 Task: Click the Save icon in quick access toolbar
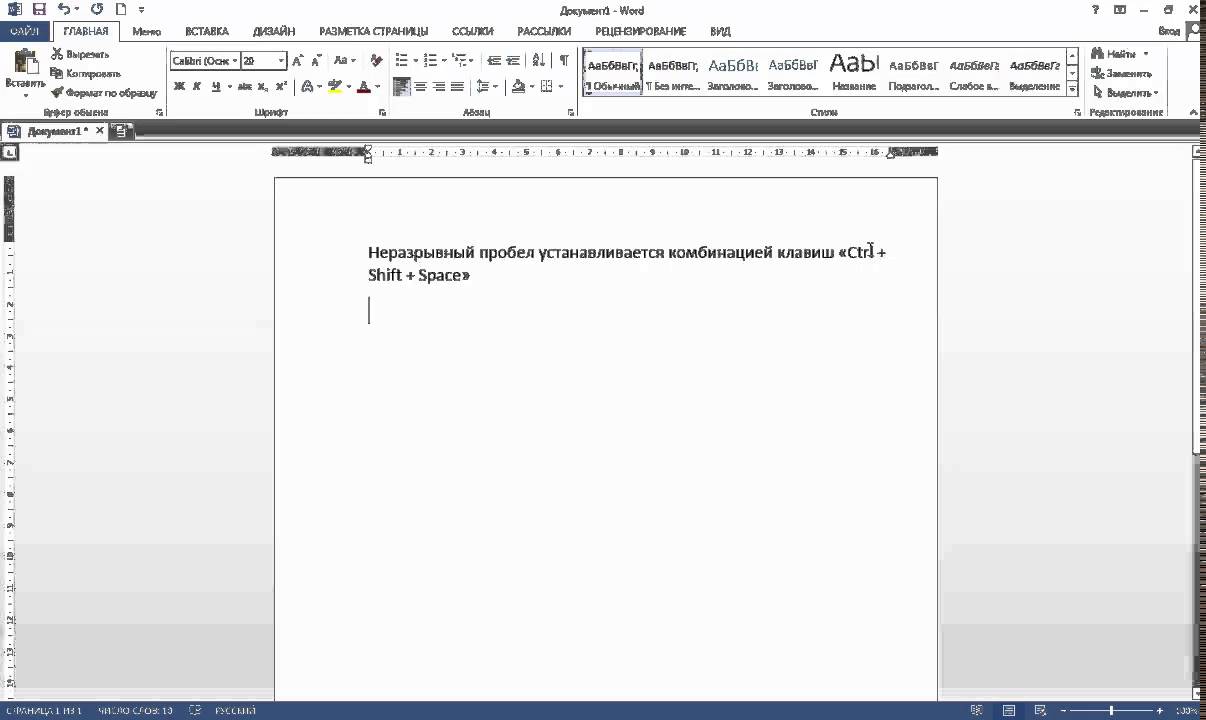(x=40, y=10)
